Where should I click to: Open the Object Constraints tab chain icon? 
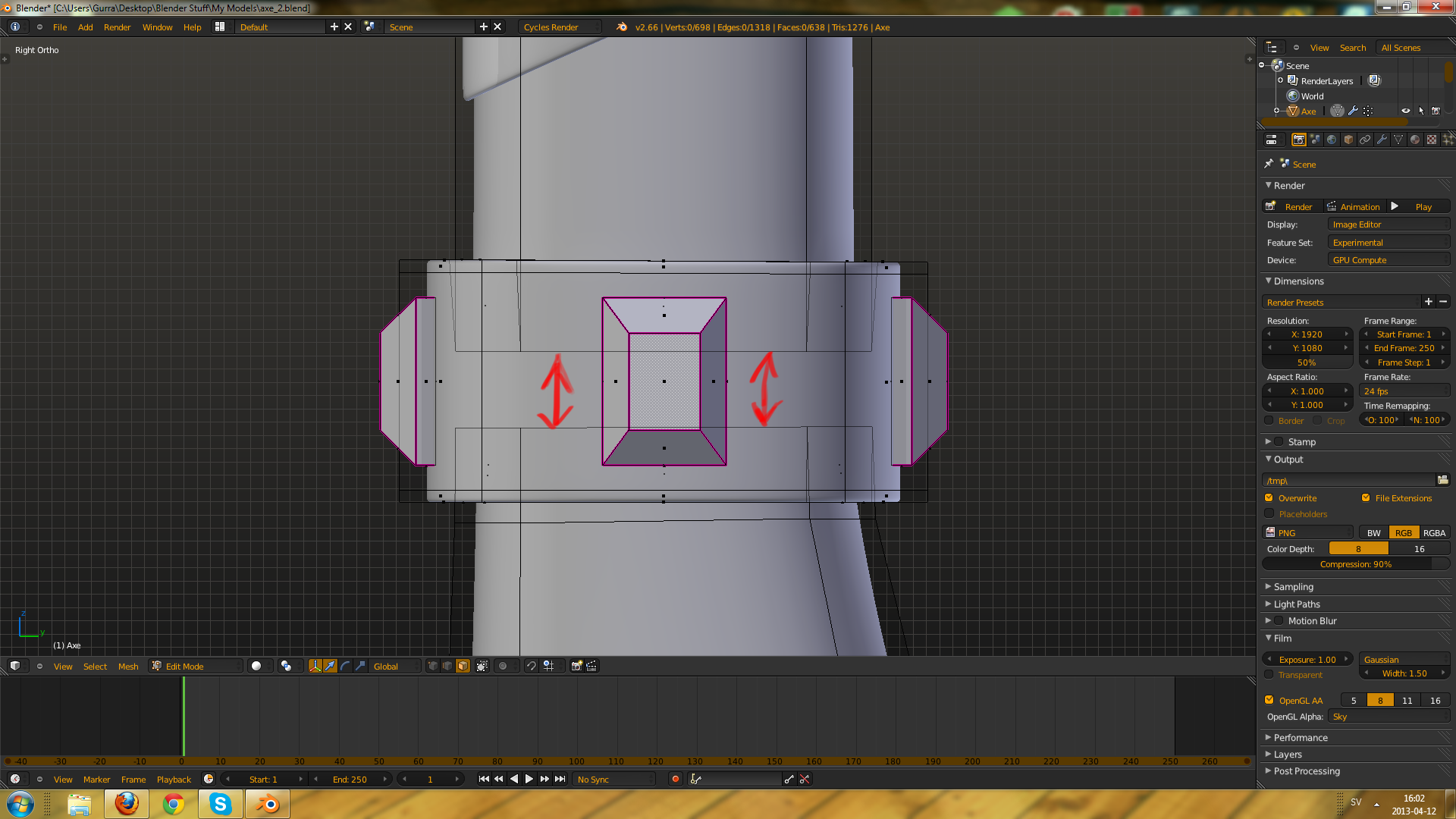[1365, 140]
